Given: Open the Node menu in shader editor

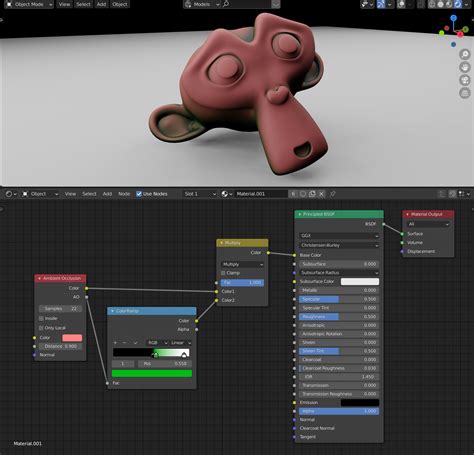Looking at the screenshot, I should pos(124,194).
